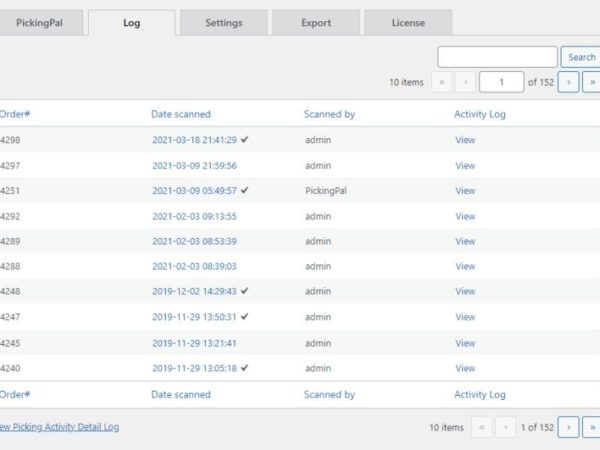Click into the search text field
Viewport: 600px width, 450px height.
click(x=497, y=57)
